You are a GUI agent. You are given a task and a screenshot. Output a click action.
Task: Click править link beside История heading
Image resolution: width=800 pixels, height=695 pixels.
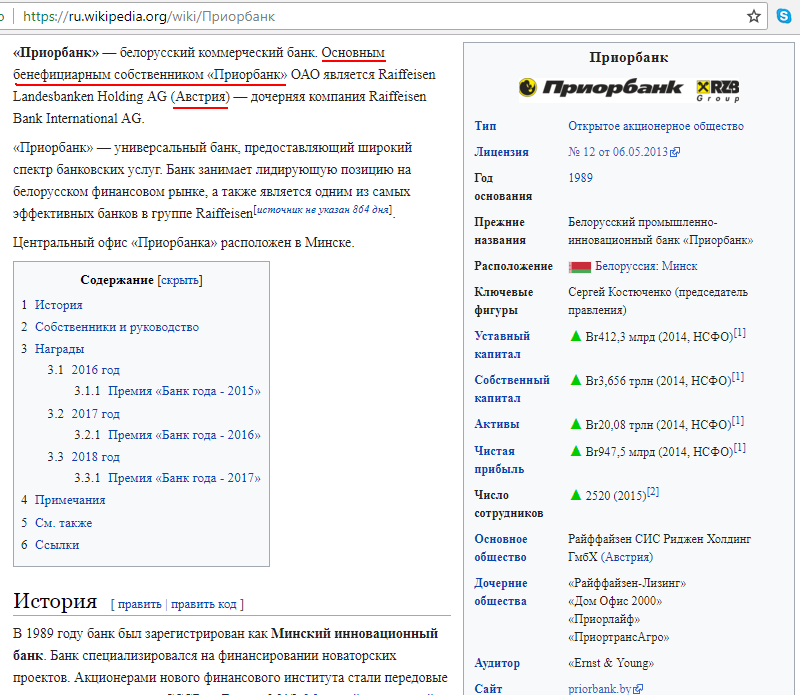(x=139, y=604)
